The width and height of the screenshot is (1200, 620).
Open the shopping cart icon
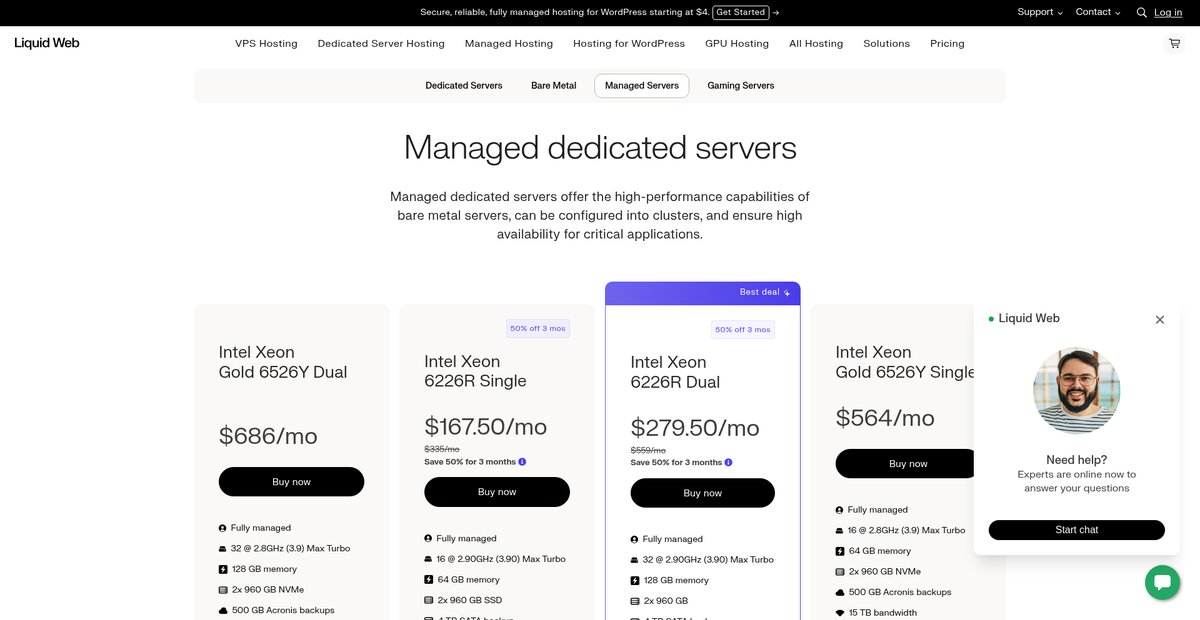click(x=1174, y=44)
